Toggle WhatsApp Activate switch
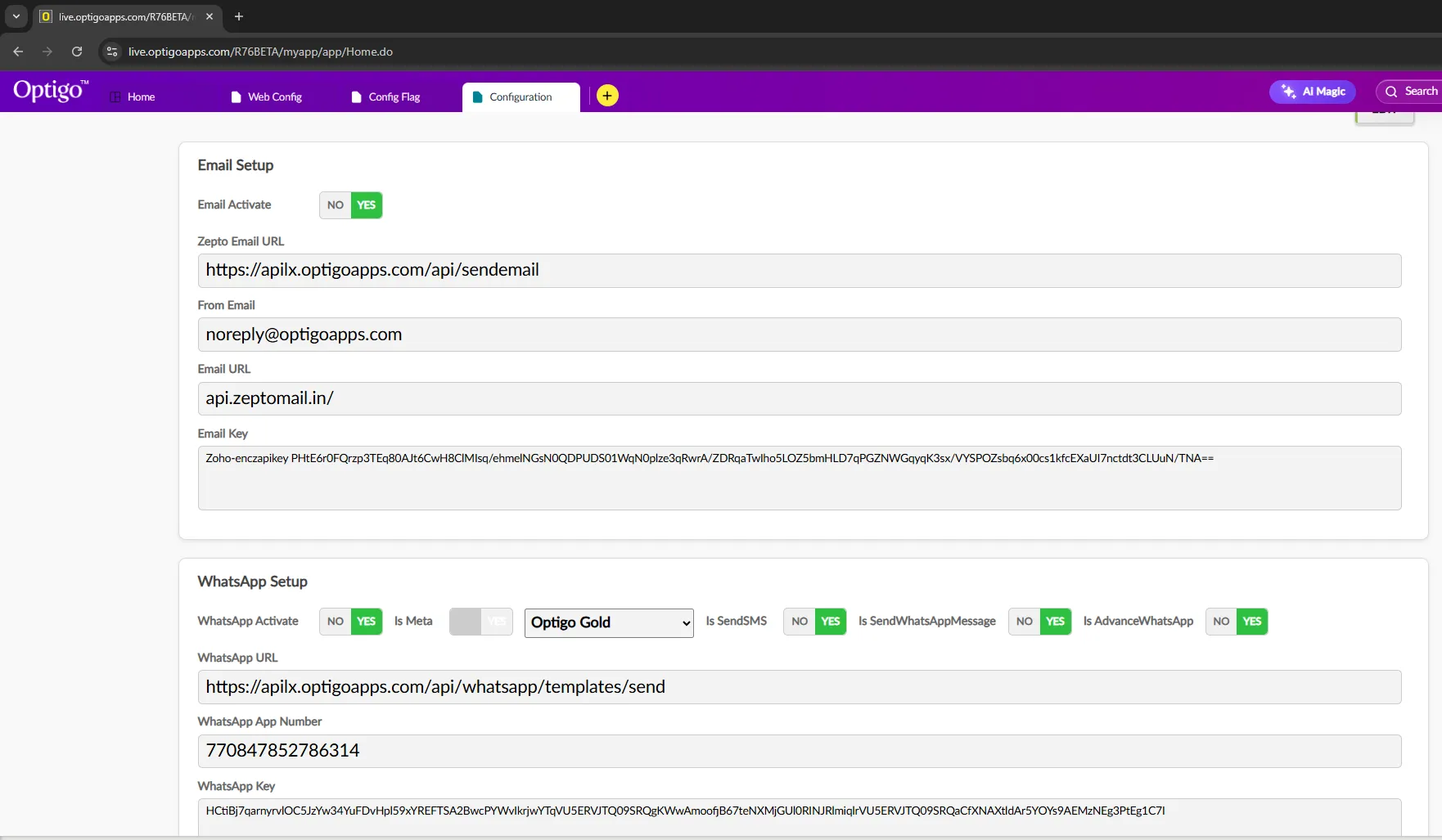Image resolution: width=1442 pixels, height=840 pixels. (350, 622)
